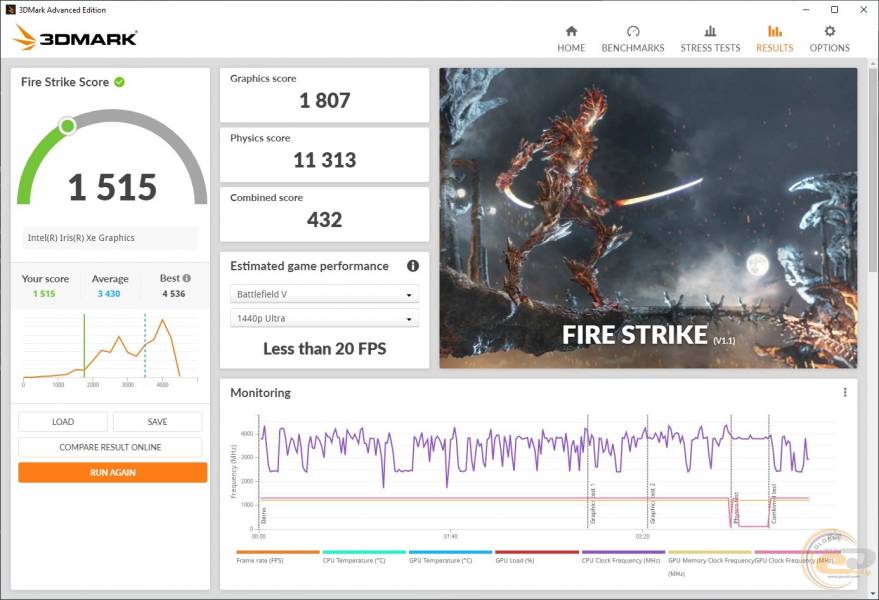879x600 pixels.
Task: Click the Intel Iris Xe Graphics field
Action: [x=110, y=238]
